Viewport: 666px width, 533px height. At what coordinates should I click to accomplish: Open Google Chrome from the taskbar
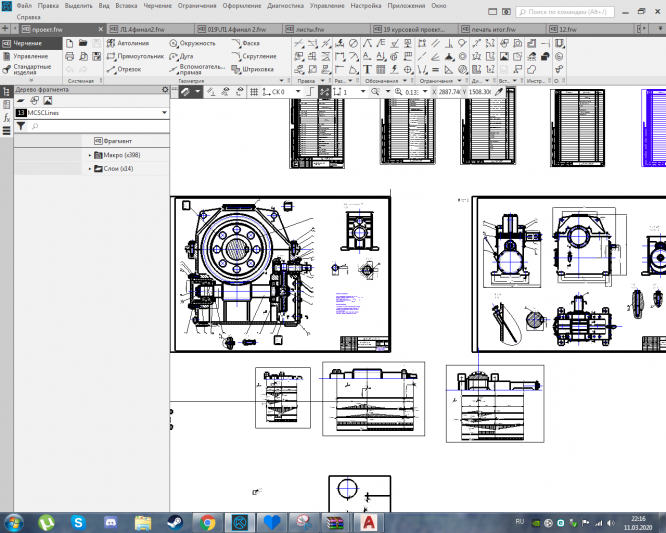pyautogui.click(x=207, y=522)
